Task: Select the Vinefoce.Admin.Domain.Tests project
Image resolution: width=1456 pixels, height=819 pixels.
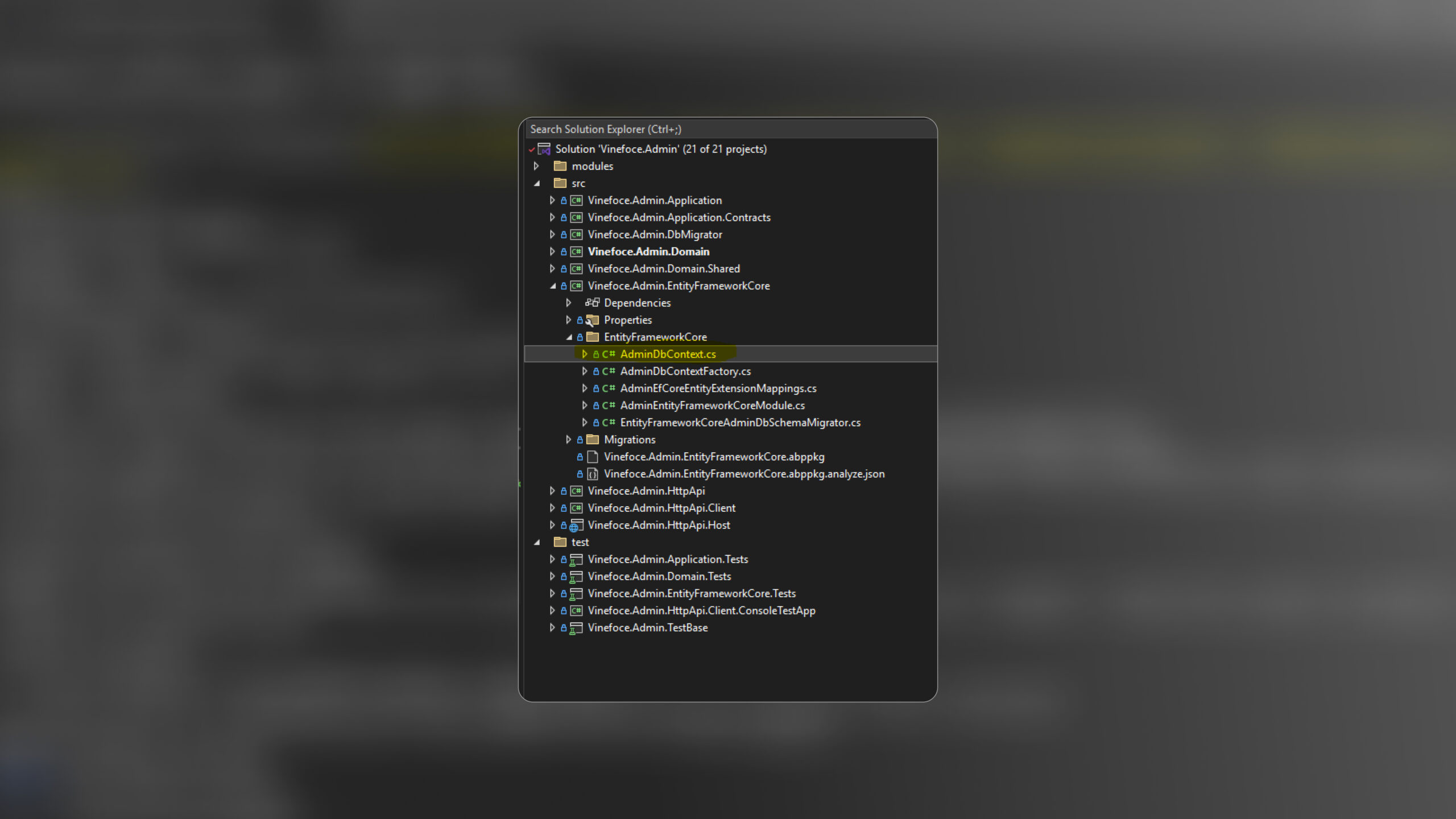Action: pos(660,576)
